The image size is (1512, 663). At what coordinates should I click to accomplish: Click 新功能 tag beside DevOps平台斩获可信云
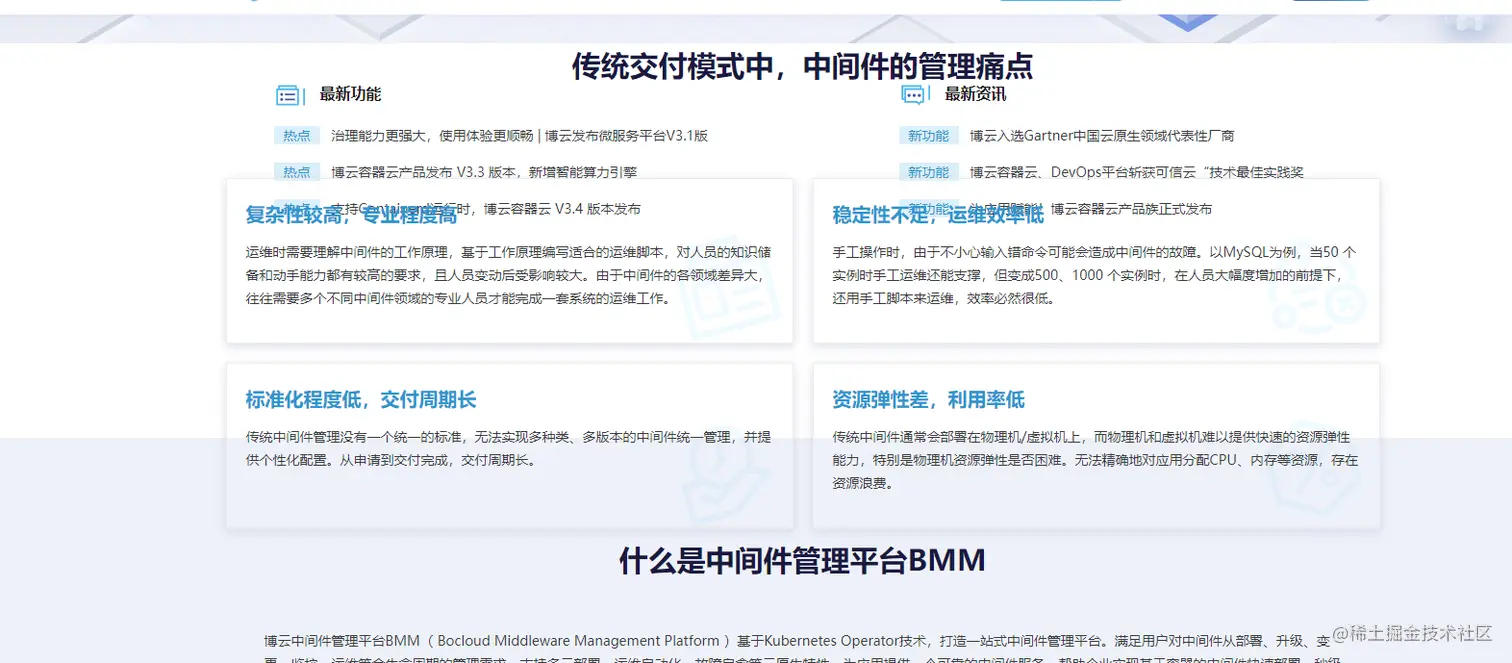click(928, 172)
